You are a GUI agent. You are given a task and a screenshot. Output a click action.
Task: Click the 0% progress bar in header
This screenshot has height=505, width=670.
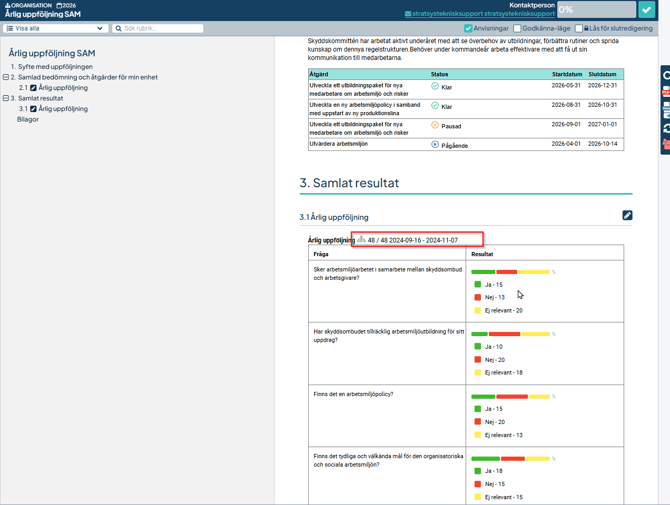click(597, 9)
